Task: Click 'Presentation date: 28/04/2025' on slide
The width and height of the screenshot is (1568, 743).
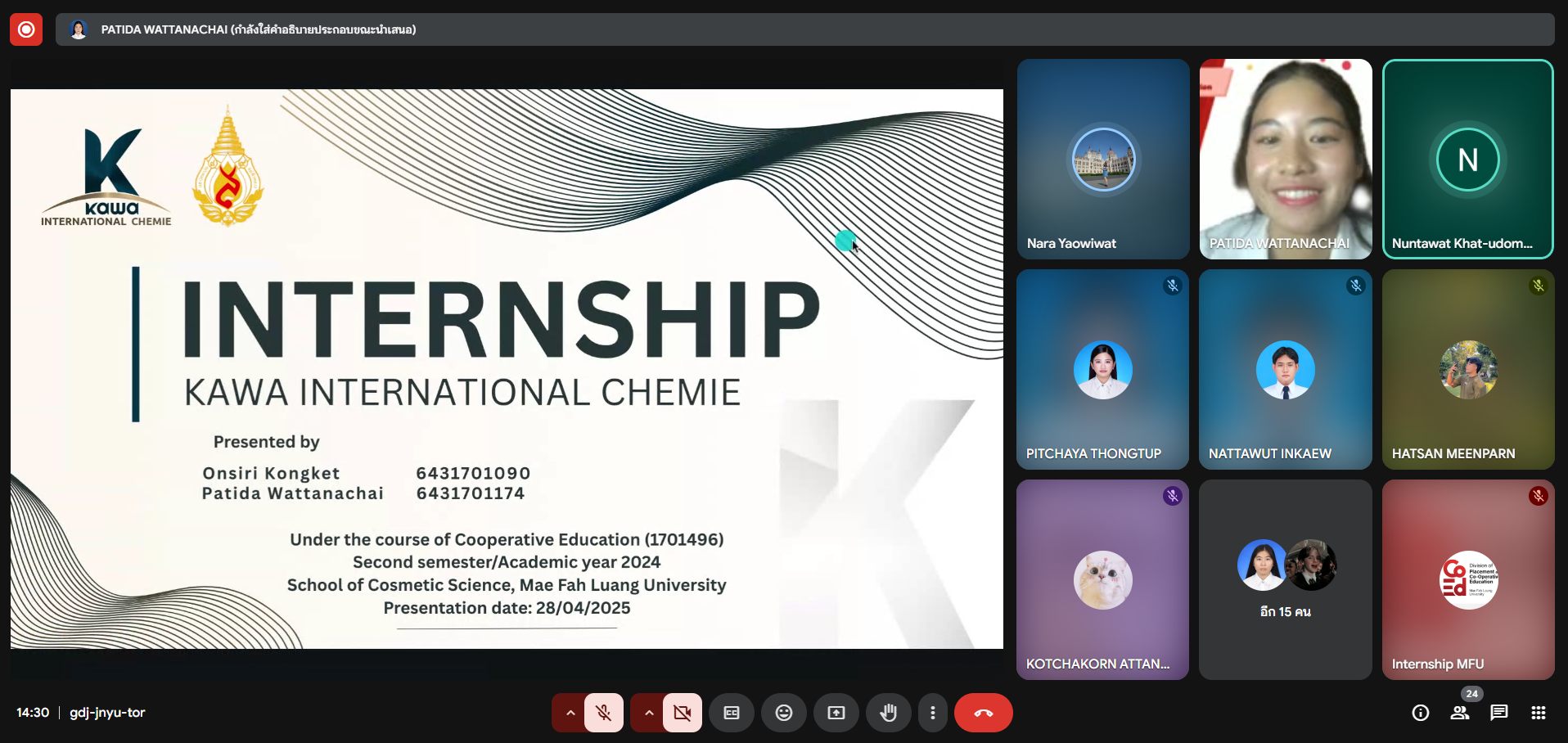Action: (x=507, y=608)
